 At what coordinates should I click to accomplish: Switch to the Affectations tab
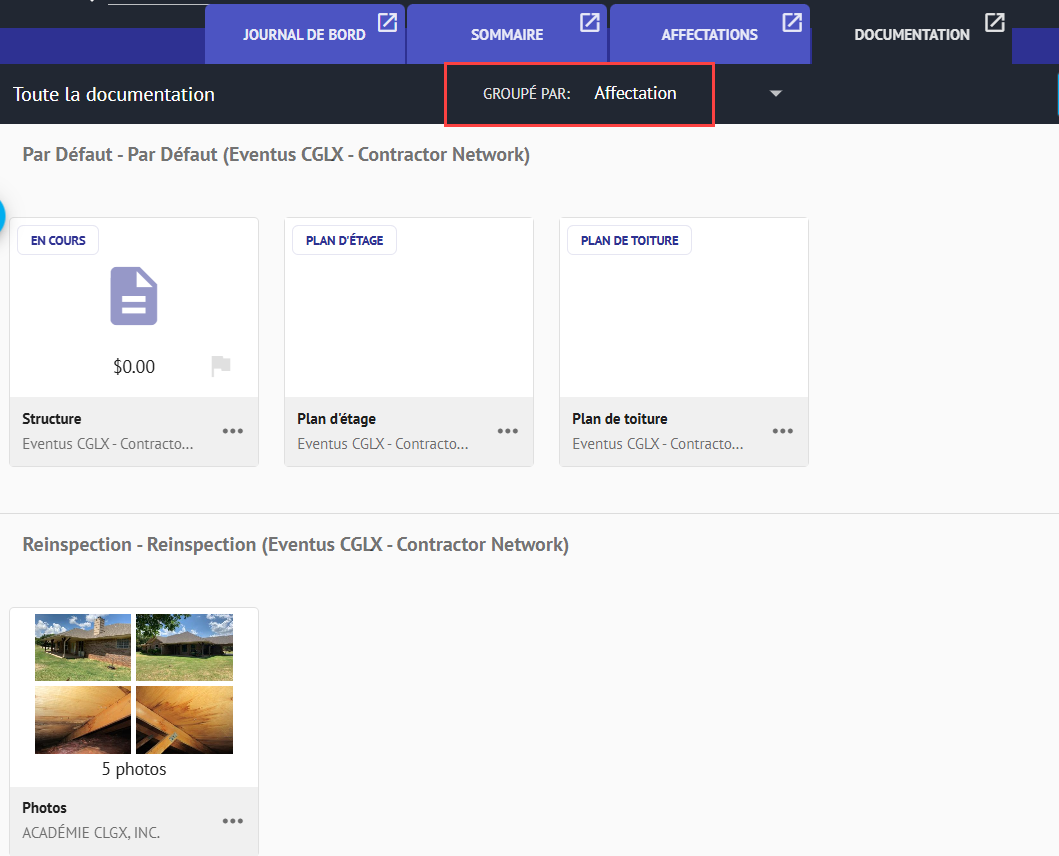click(710, 34)
